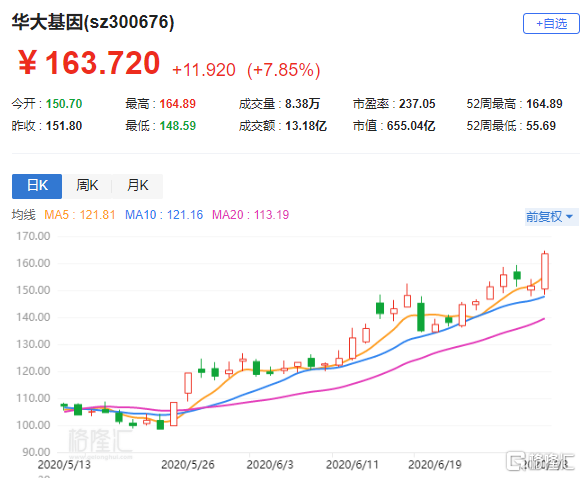The image size is (581, 478).
Task: Click the 最高 value 164.89
Action: tap(177, 104)
